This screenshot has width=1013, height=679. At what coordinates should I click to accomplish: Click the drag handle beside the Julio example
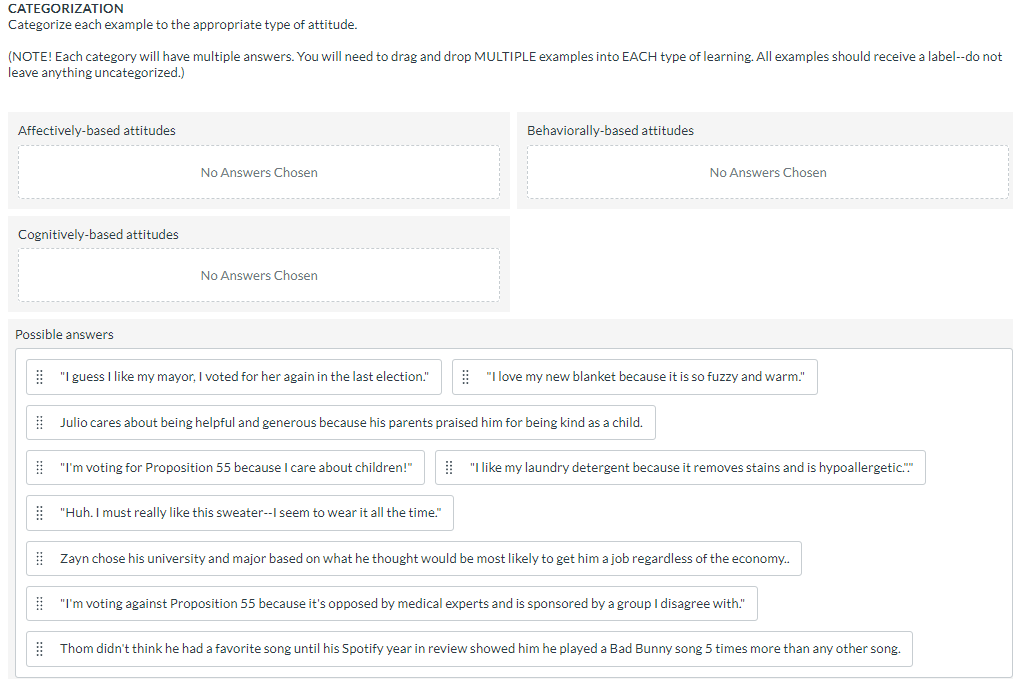(x=39, y=422)
